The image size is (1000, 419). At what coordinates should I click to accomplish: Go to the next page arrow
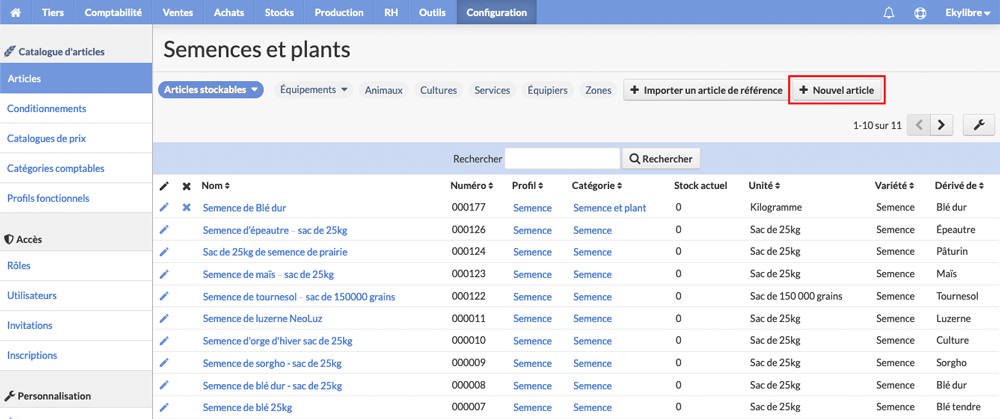[941, 125]
